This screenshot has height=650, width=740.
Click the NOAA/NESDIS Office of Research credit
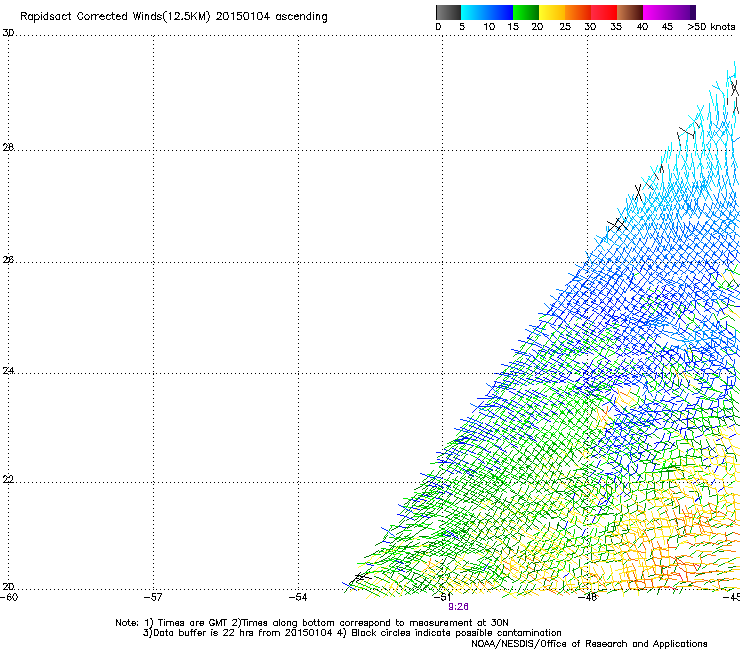(x=589, y=643)
